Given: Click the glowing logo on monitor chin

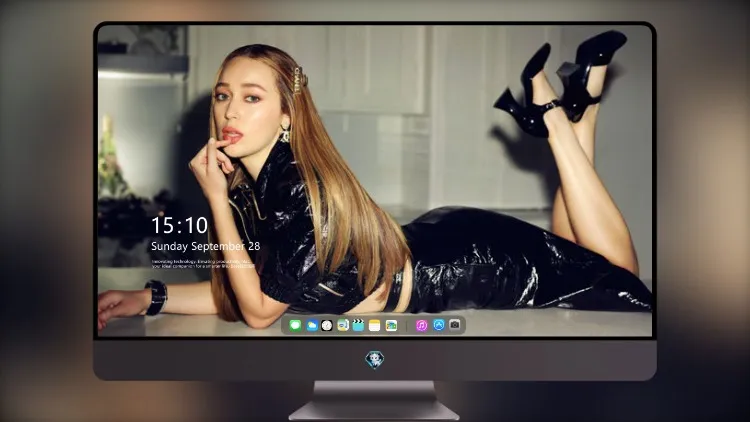Looking at the screenshot, I should (x=374, y=359).
